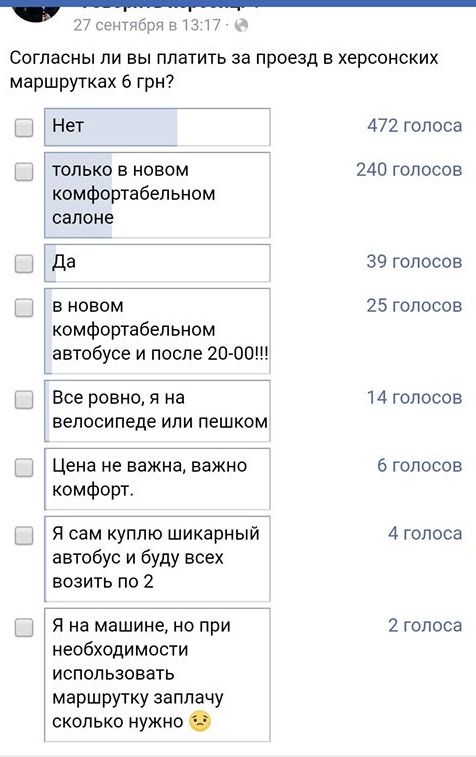Check the 'Цена не важна, важно комфорт' box
Viewport: 476px width, 757px height.
tap(24, 467)
